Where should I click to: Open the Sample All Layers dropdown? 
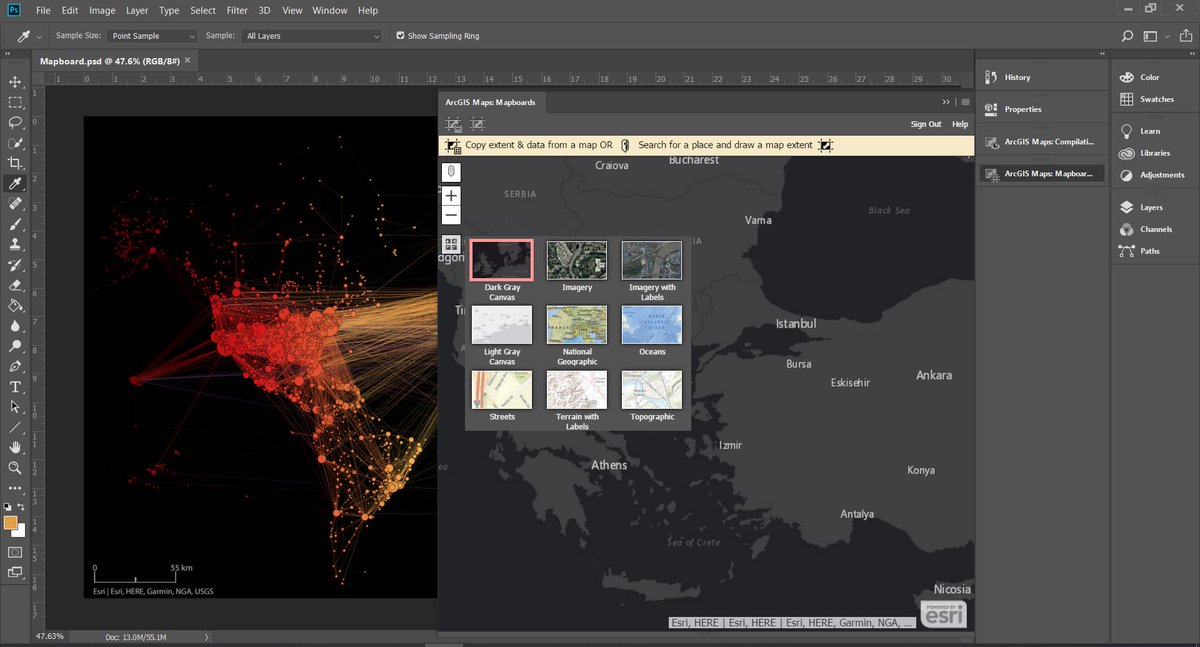click(312, 36)
